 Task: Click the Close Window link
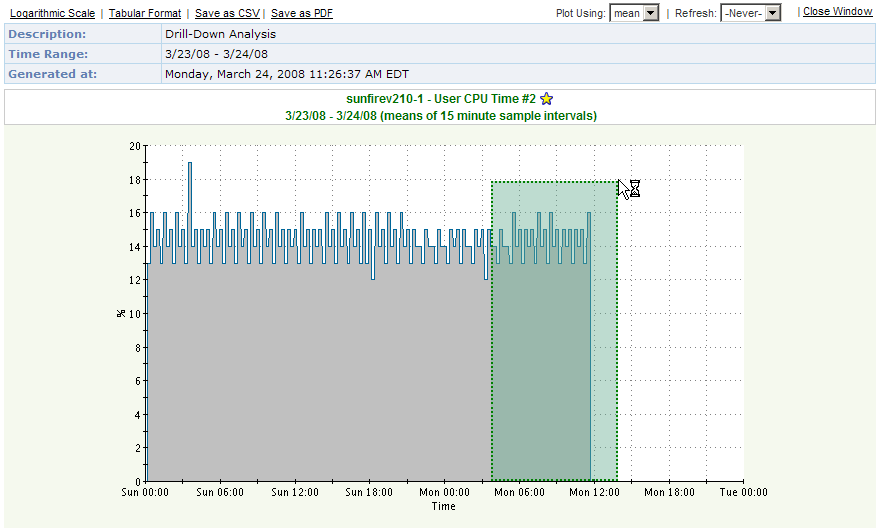[x=838, y=12]
